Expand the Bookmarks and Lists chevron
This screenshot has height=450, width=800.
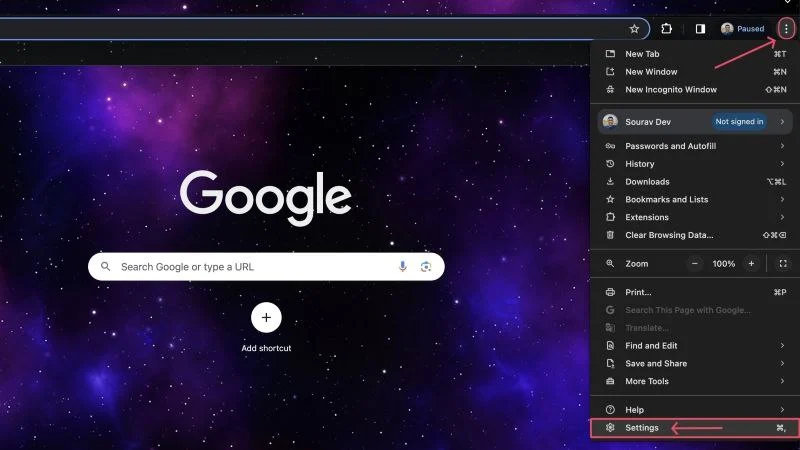point(782,199)
